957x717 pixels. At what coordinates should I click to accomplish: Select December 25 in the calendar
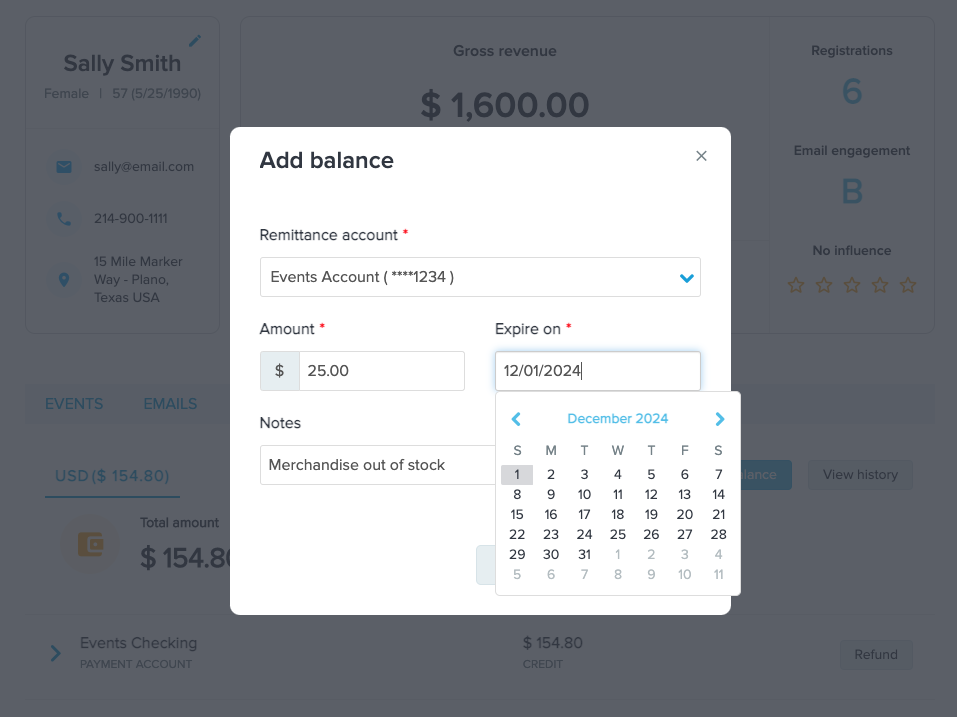[618, 534]
